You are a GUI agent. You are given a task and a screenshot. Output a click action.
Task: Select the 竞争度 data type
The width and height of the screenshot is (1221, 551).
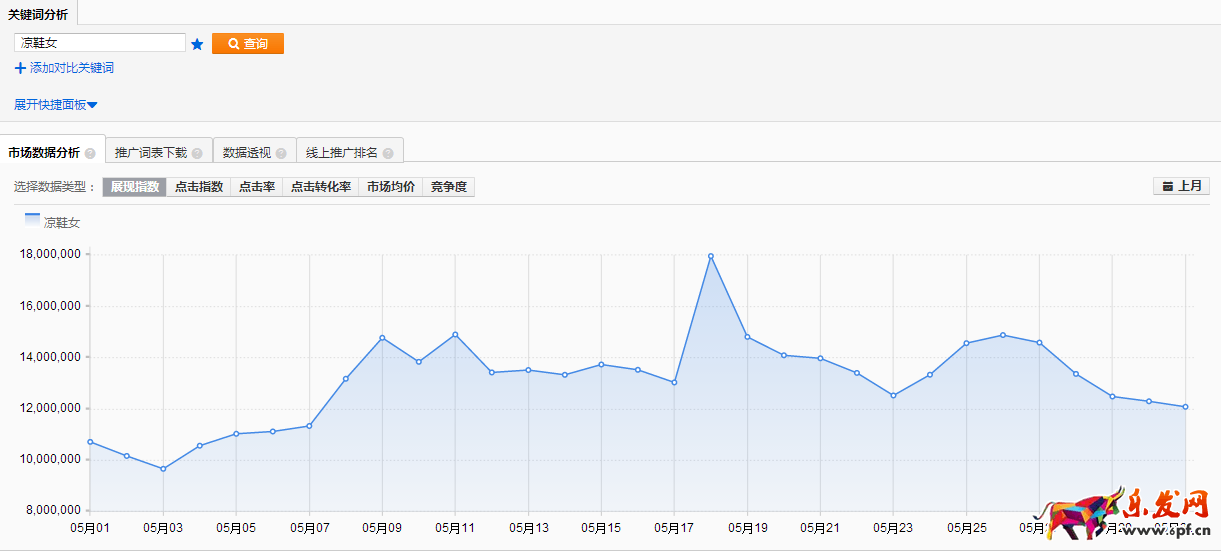pyautogui.click(x=448, y=187)
